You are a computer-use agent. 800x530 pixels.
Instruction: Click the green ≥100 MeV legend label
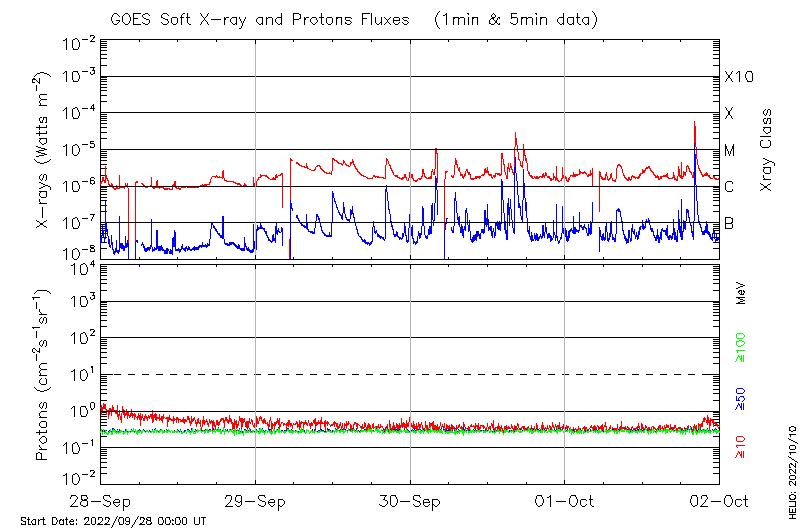tap(741, 345)
